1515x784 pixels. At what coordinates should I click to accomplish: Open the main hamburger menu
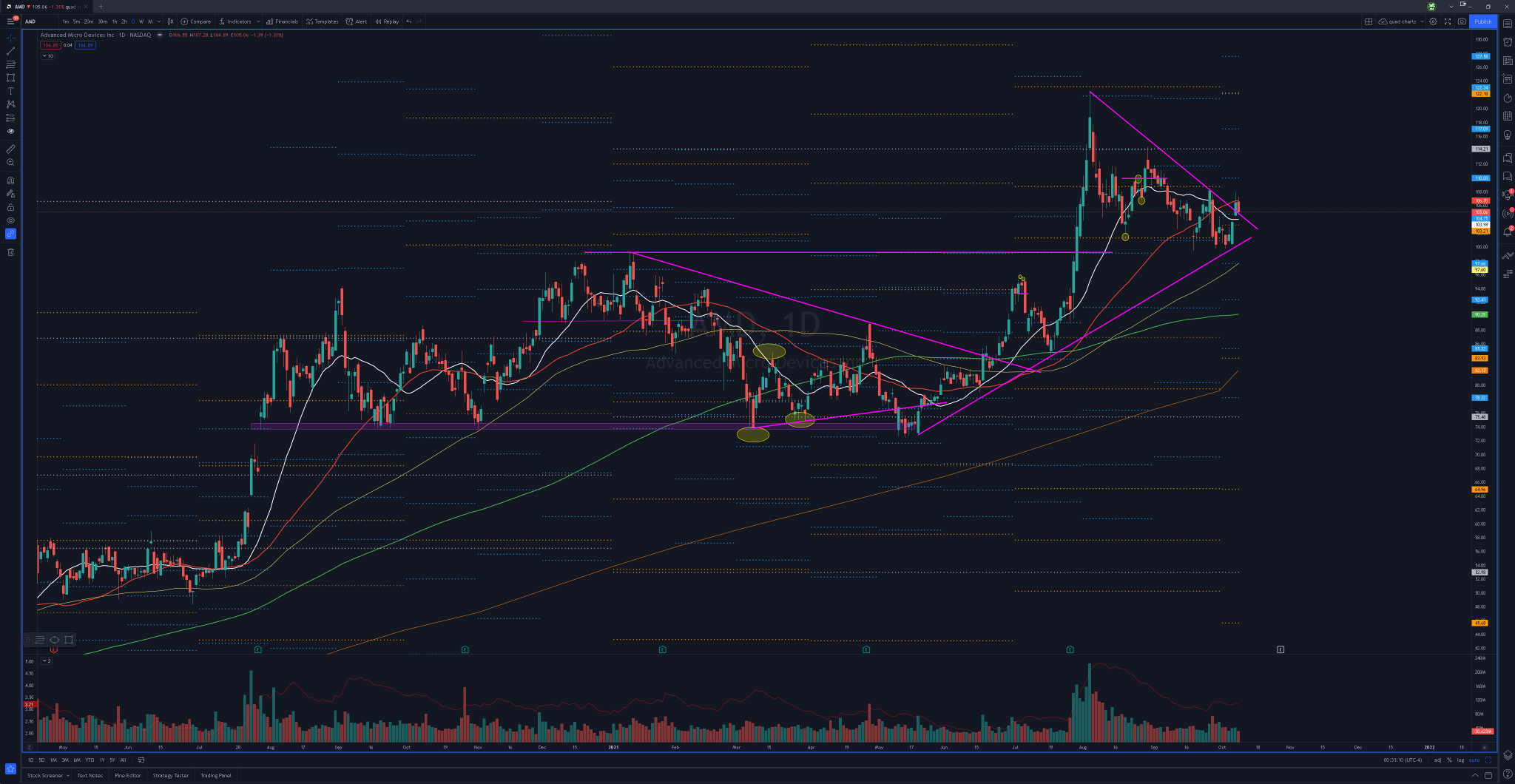coord(10,21)
